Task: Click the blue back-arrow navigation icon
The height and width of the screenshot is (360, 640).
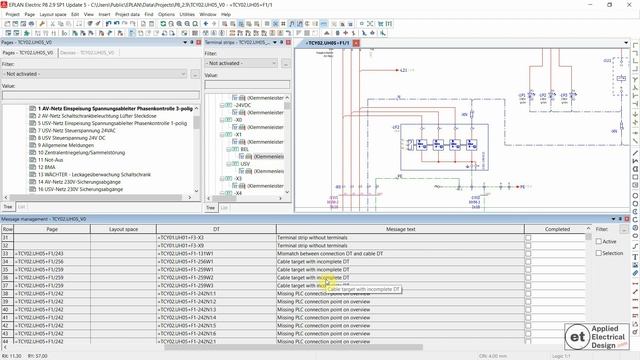Action: (206, 24)
